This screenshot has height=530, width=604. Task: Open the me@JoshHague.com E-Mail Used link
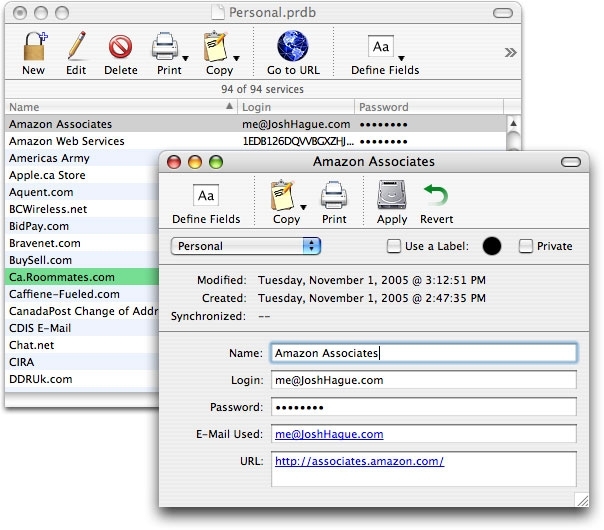[x=329, y=434]
